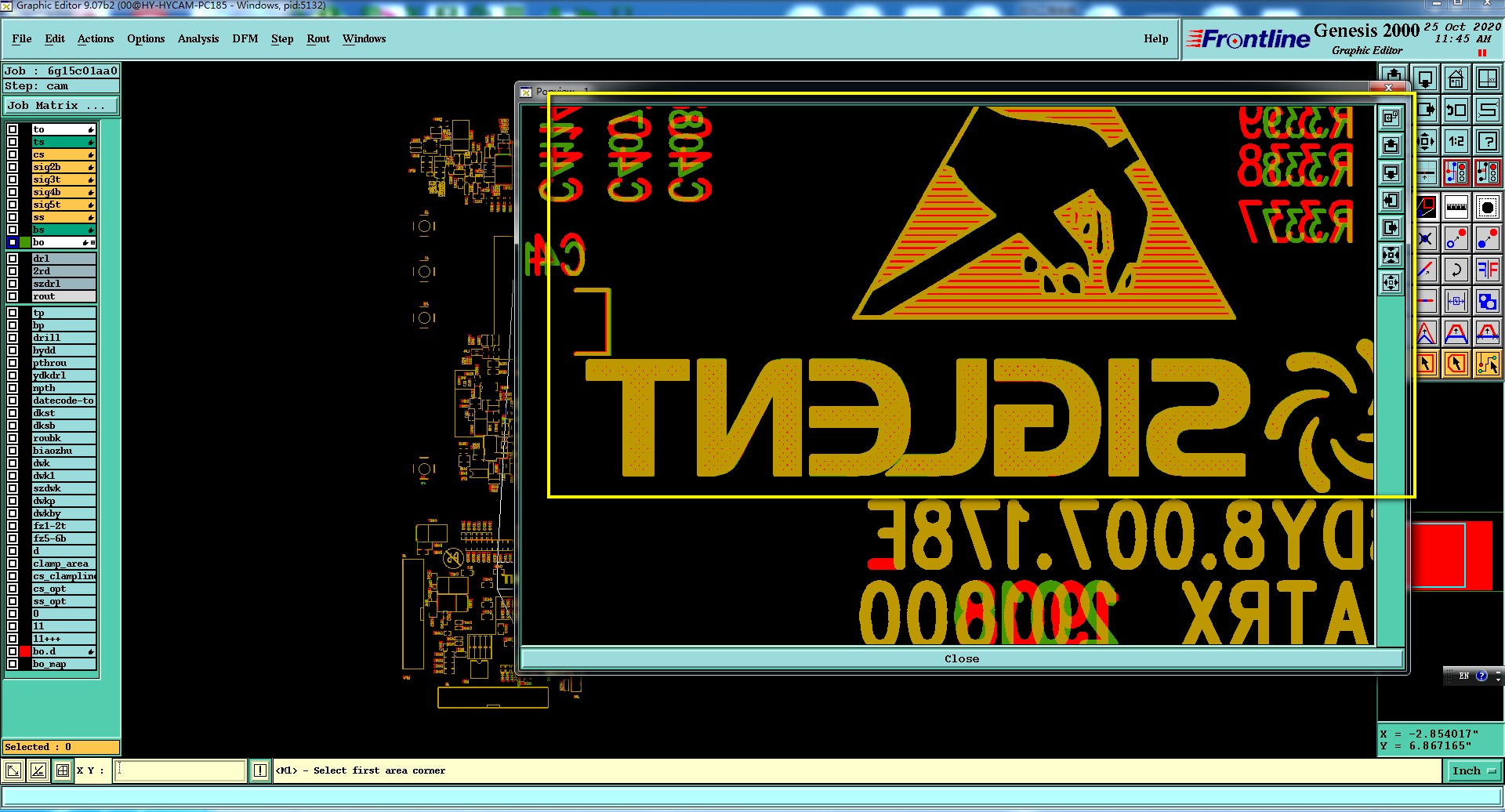Toggle the 'cs' layer checkbox
Viewport: 1505px width, 812px height.
pyautogui.click(x=13, y=154)
